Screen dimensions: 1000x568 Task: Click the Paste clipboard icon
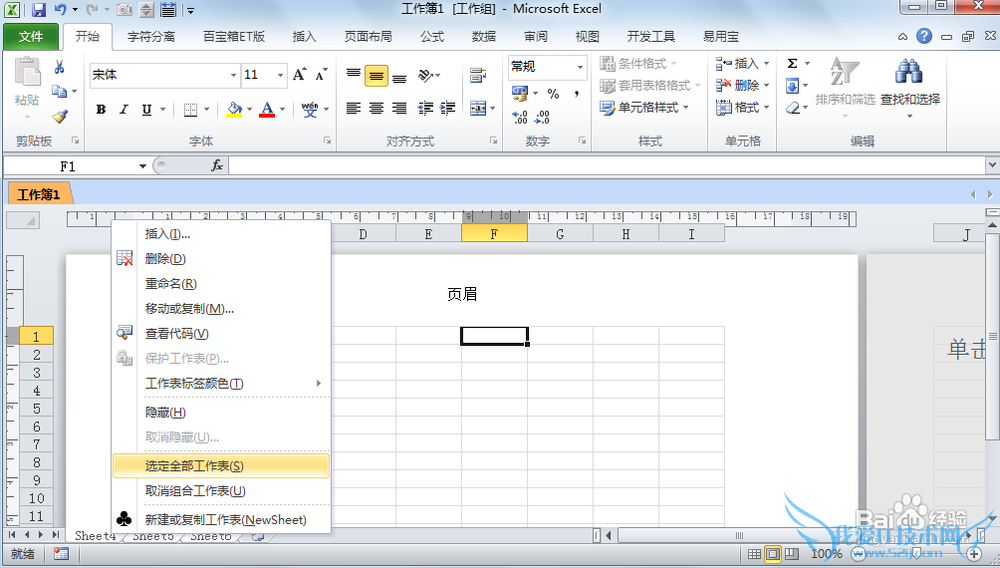27,71
